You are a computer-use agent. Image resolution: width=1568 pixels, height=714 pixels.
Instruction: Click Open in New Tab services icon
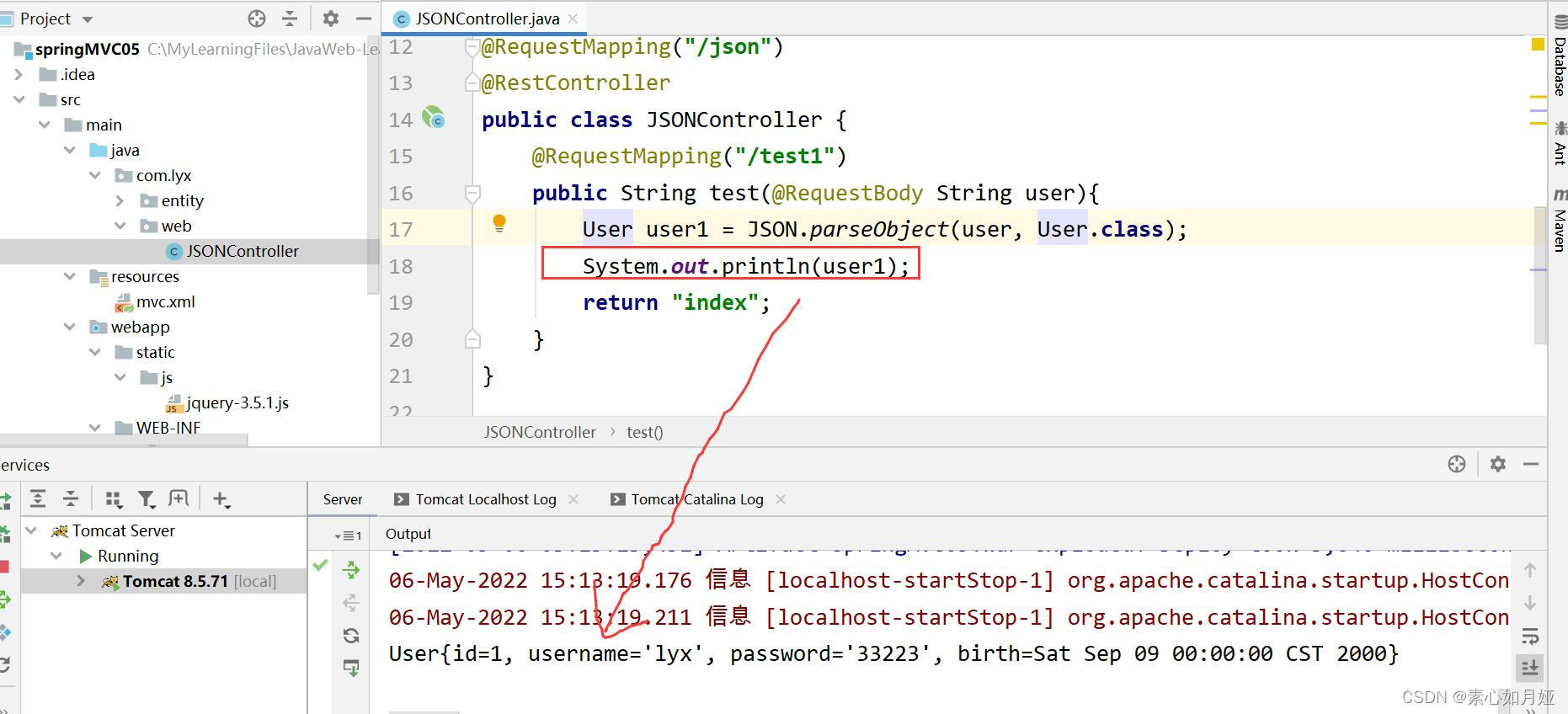pos(179,498)
